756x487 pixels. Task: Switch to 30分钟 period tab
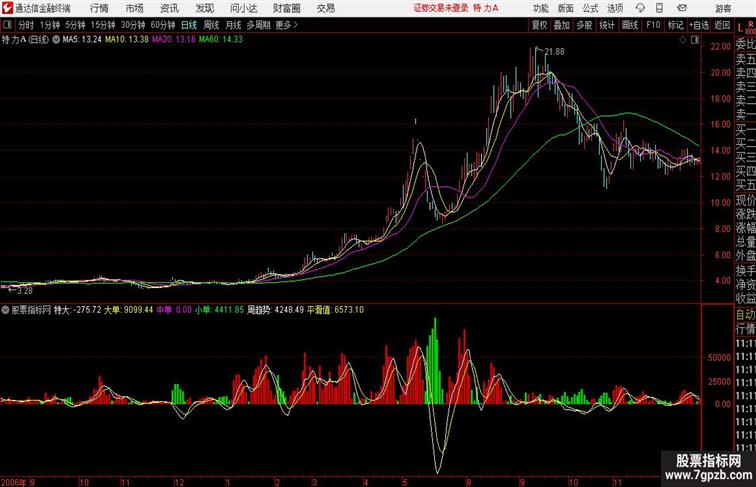133,25
